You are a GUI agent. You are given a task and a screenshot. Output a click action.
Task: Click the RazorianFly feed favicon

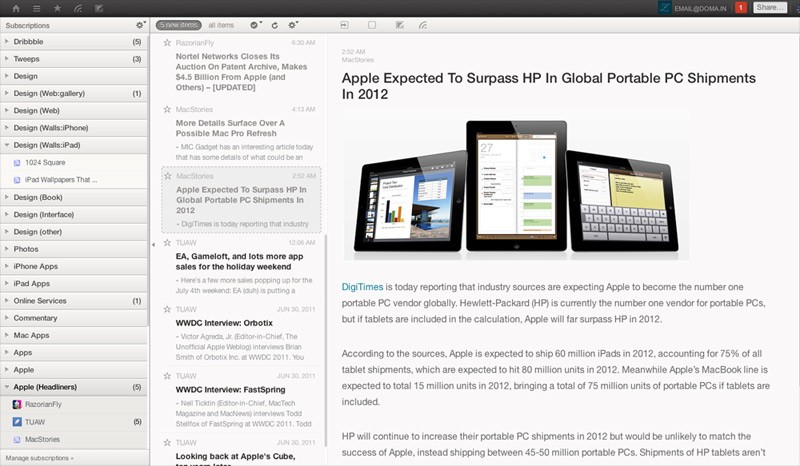point(17,404)
